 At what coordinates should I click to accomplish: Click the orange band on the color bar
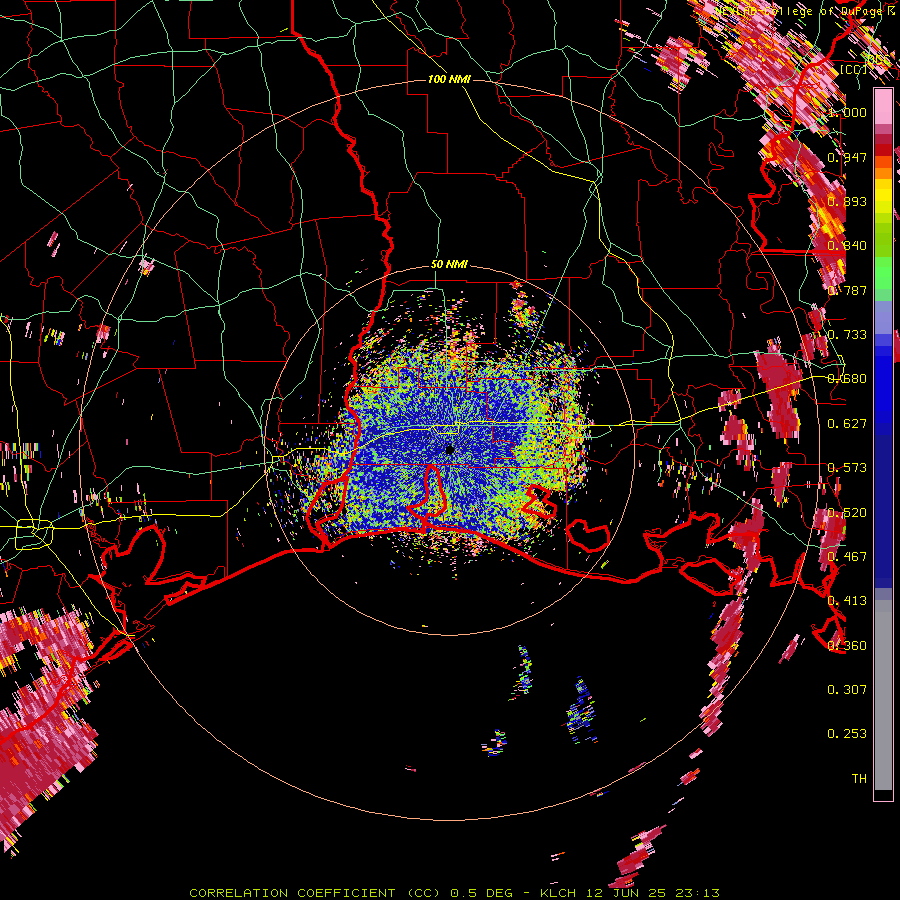pos(883,168)
